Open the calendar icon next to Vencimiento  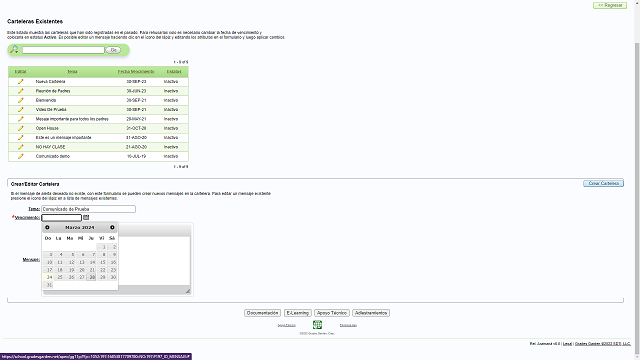(86, 218)
